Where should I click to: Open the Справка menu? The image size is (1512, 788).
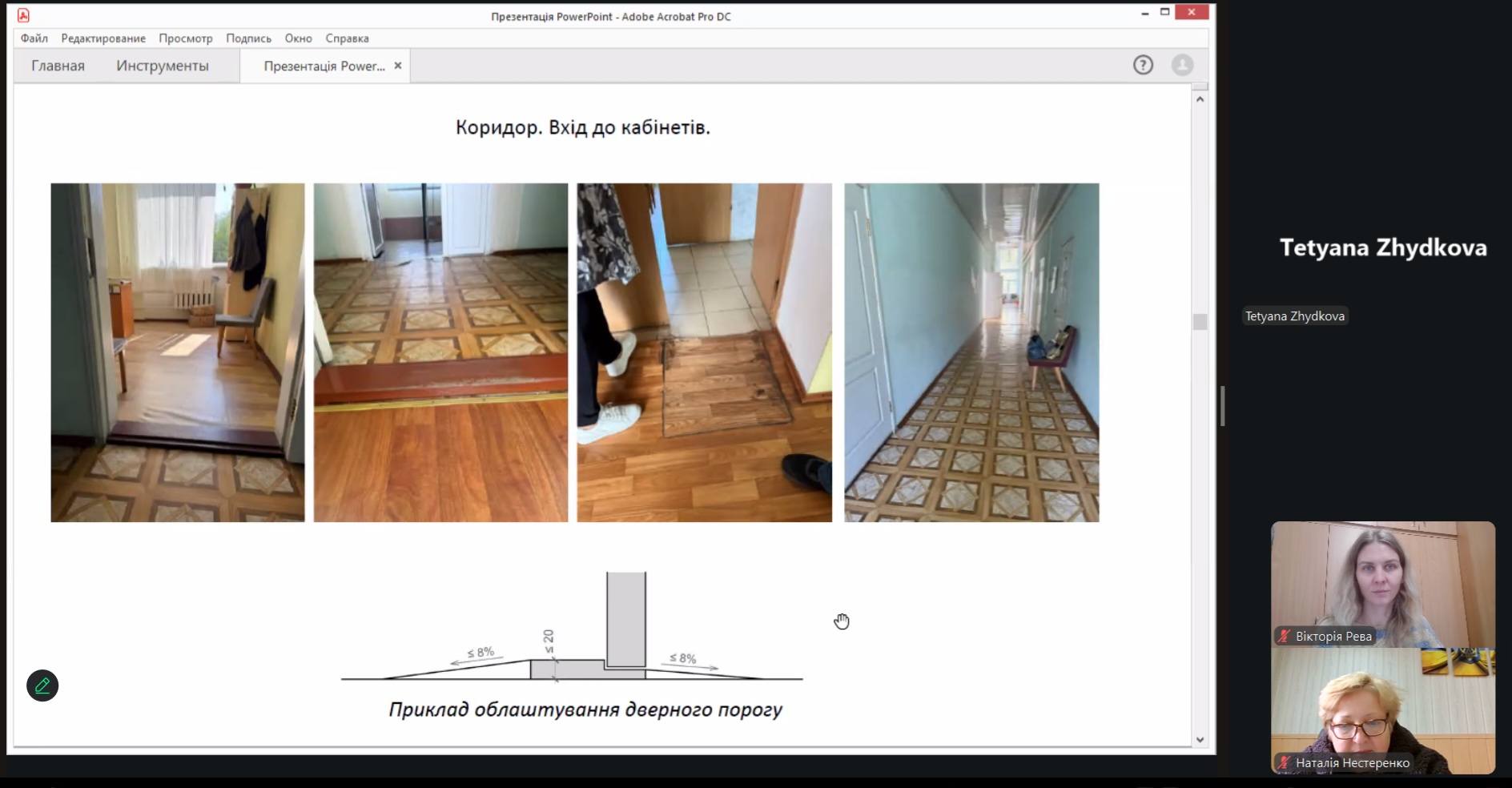click(347, 38)
